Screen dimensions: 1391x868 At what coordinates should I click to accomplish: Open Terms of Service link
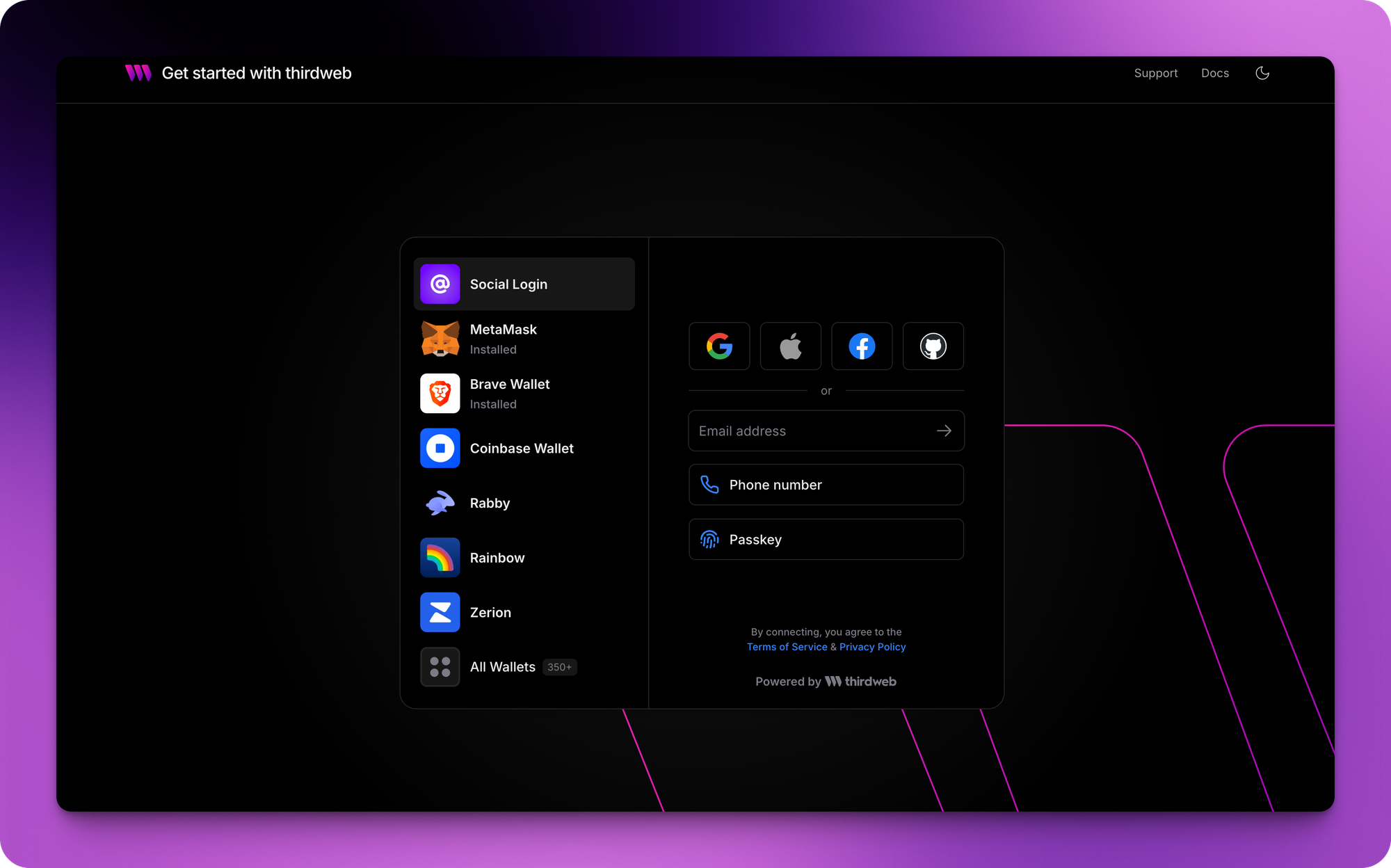tap(787, 647)
